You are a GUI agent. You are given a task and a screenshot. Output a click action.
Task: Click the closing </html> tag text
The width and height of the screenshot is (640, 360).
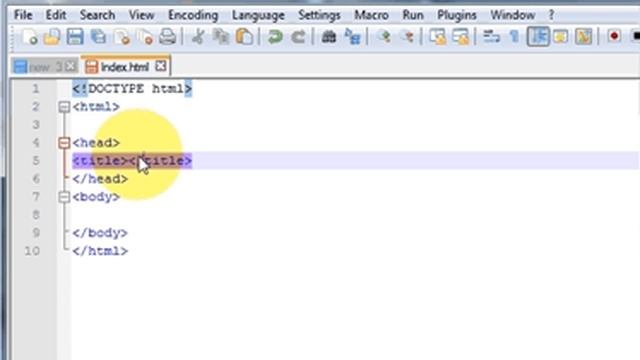pos(100,251)
